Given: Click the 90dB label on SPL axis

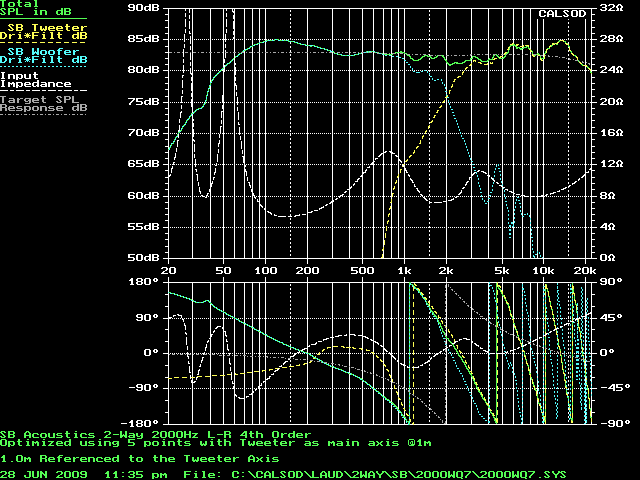Looking at the screenshot, I should 143,6.
